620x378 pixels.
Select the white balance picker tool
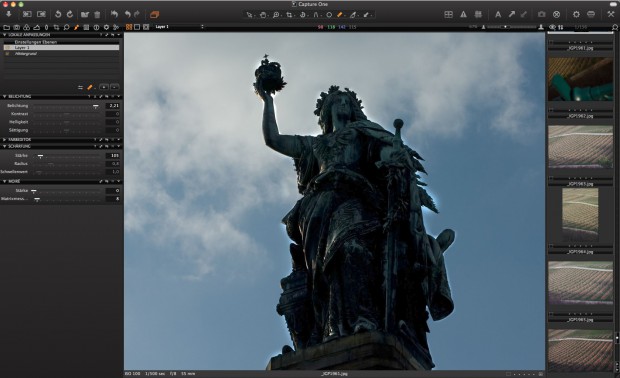click(353, 15)
